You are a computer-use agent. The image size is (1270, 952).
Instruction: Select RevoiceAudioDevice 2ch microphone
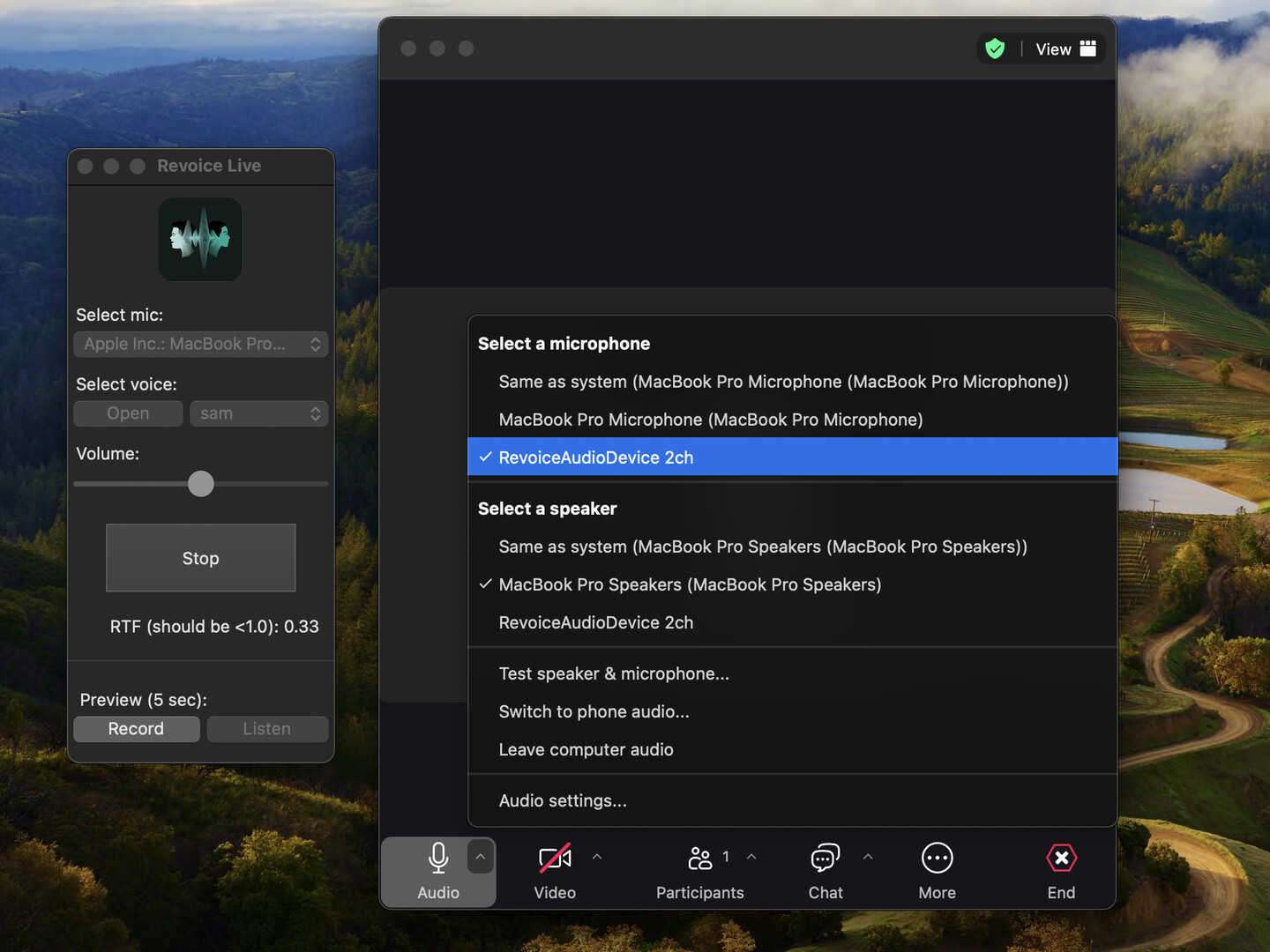click(792, 457)
